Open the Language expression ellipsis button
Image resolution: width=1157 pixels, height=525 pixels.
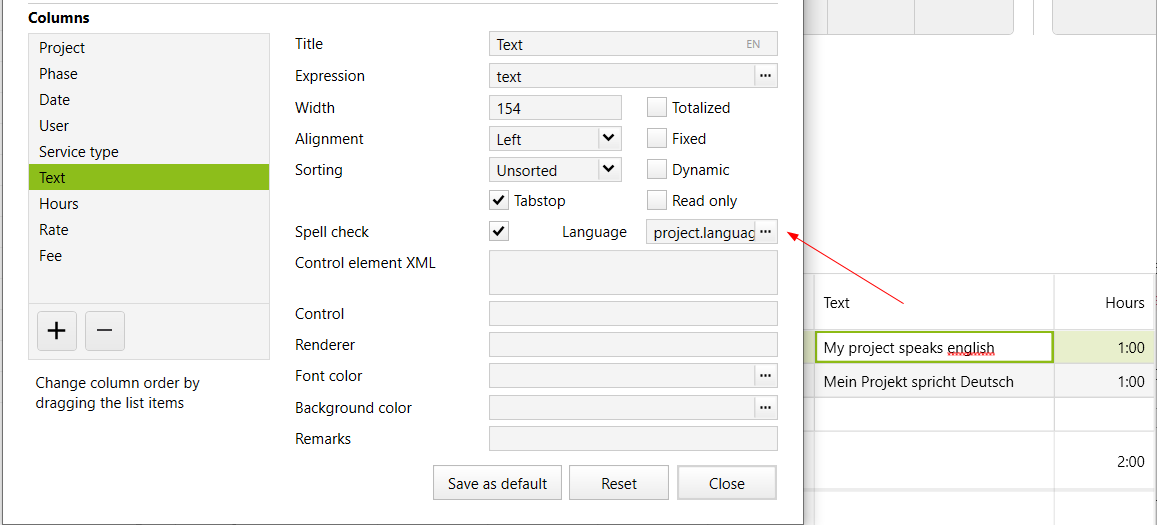tap(765, 232)
